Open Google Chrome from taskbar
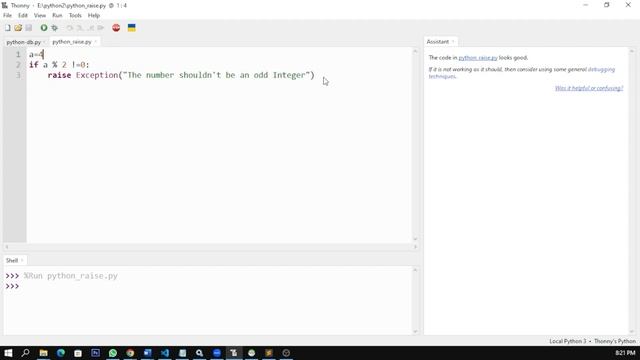This screenshot has width=640, height=360. pyautogui.click(x=130, y=353)
